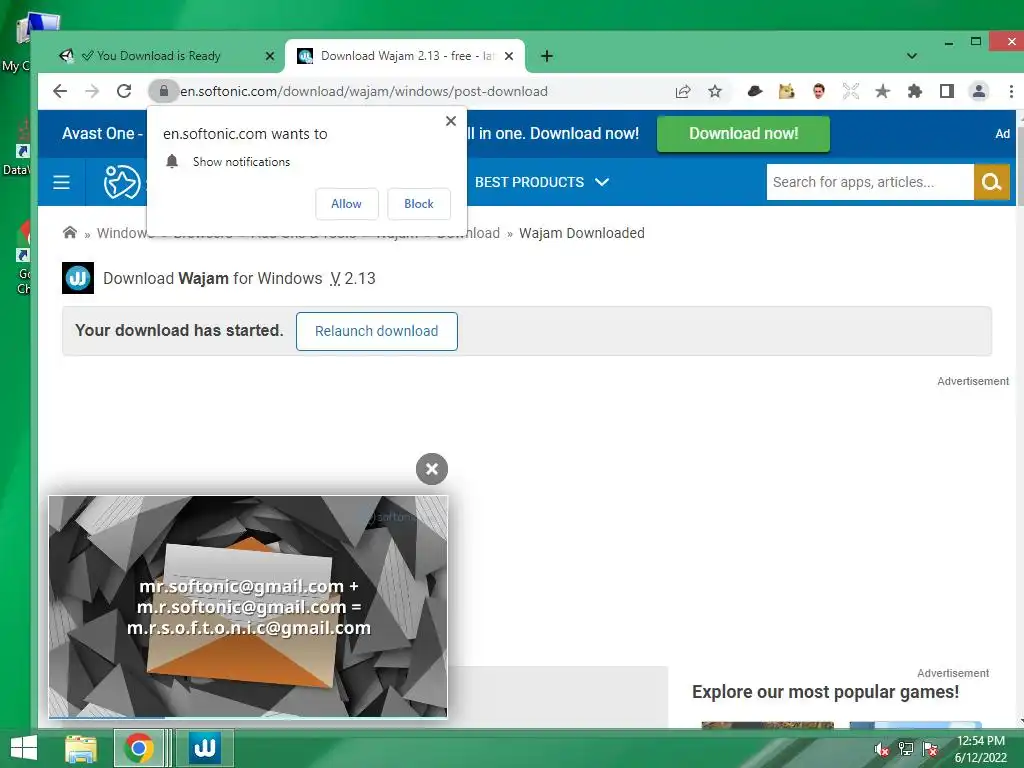Image resolution: width=1024 pixels, height=768 pixels.
Task: Expand the tab search chevron
Action: pyautogui.click(x=912, y=56)
